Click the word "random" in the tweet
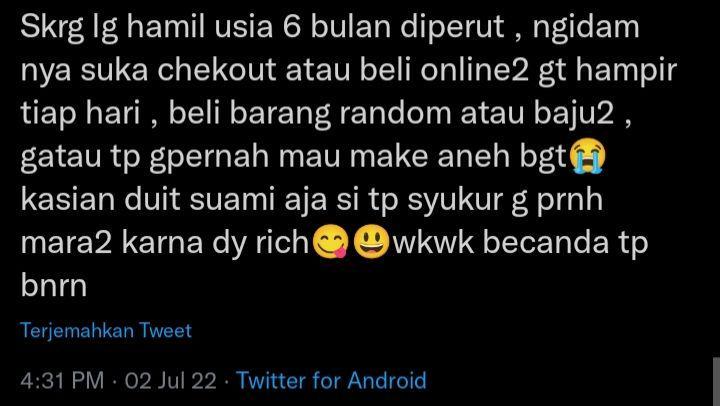This screenshot has width=720, height=406. (395, 113)
